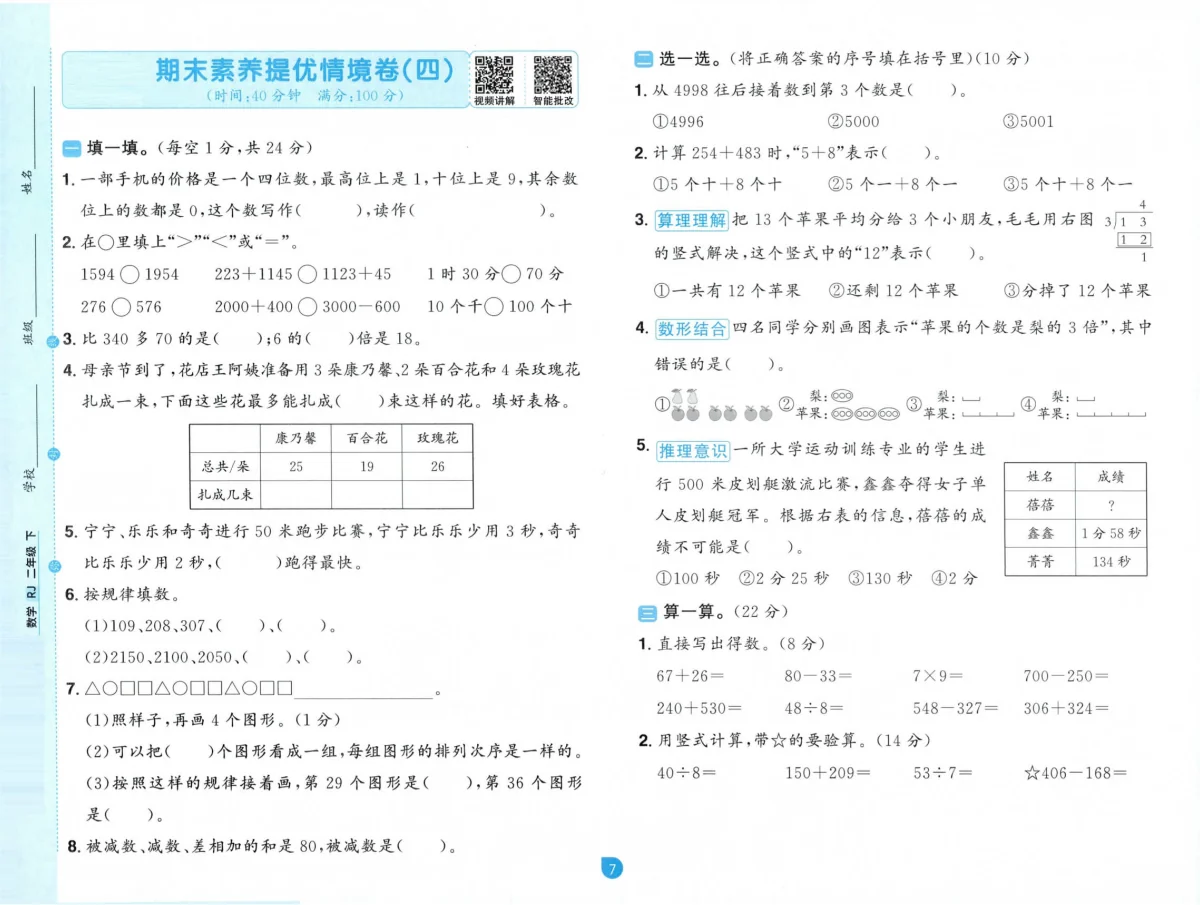
Task: Select option ④2分
Action: (x=955, y=578)
